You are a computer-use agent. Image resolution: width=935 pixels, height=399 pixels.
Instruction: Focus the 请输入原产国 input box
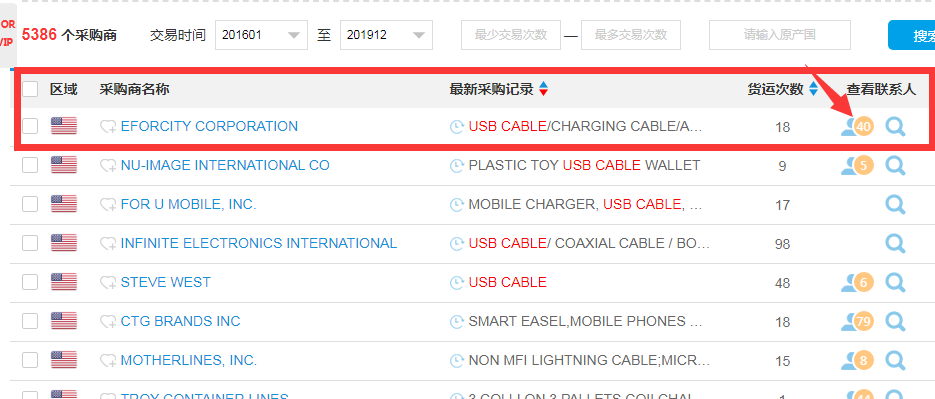pyautogui.click(x=779, y=35)
